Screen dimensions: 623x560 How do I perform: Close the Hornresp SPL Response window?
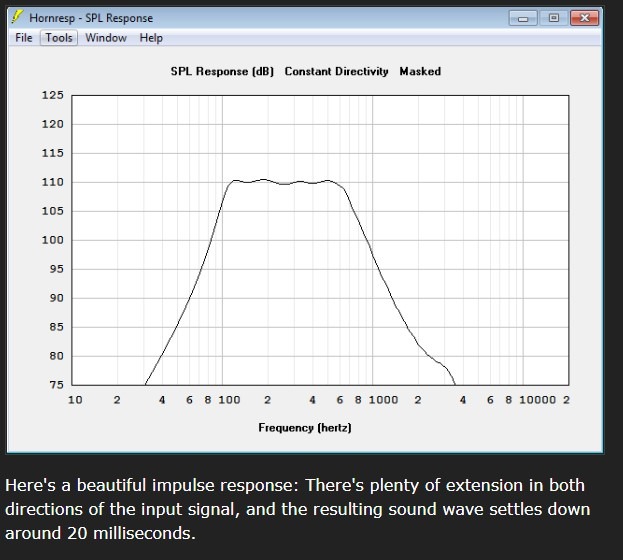pos(584,18)
